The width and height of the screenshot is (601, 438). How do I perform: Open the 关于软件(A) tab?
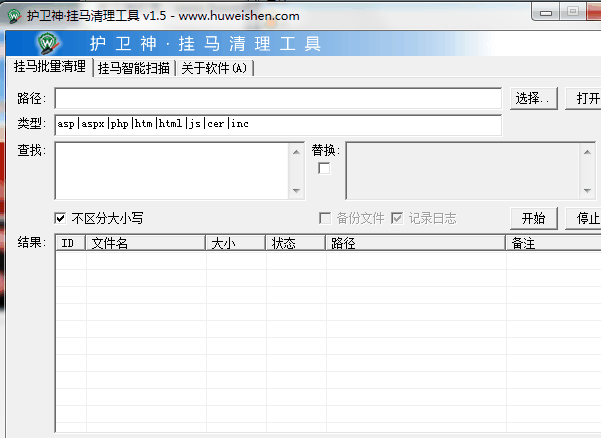214,68
